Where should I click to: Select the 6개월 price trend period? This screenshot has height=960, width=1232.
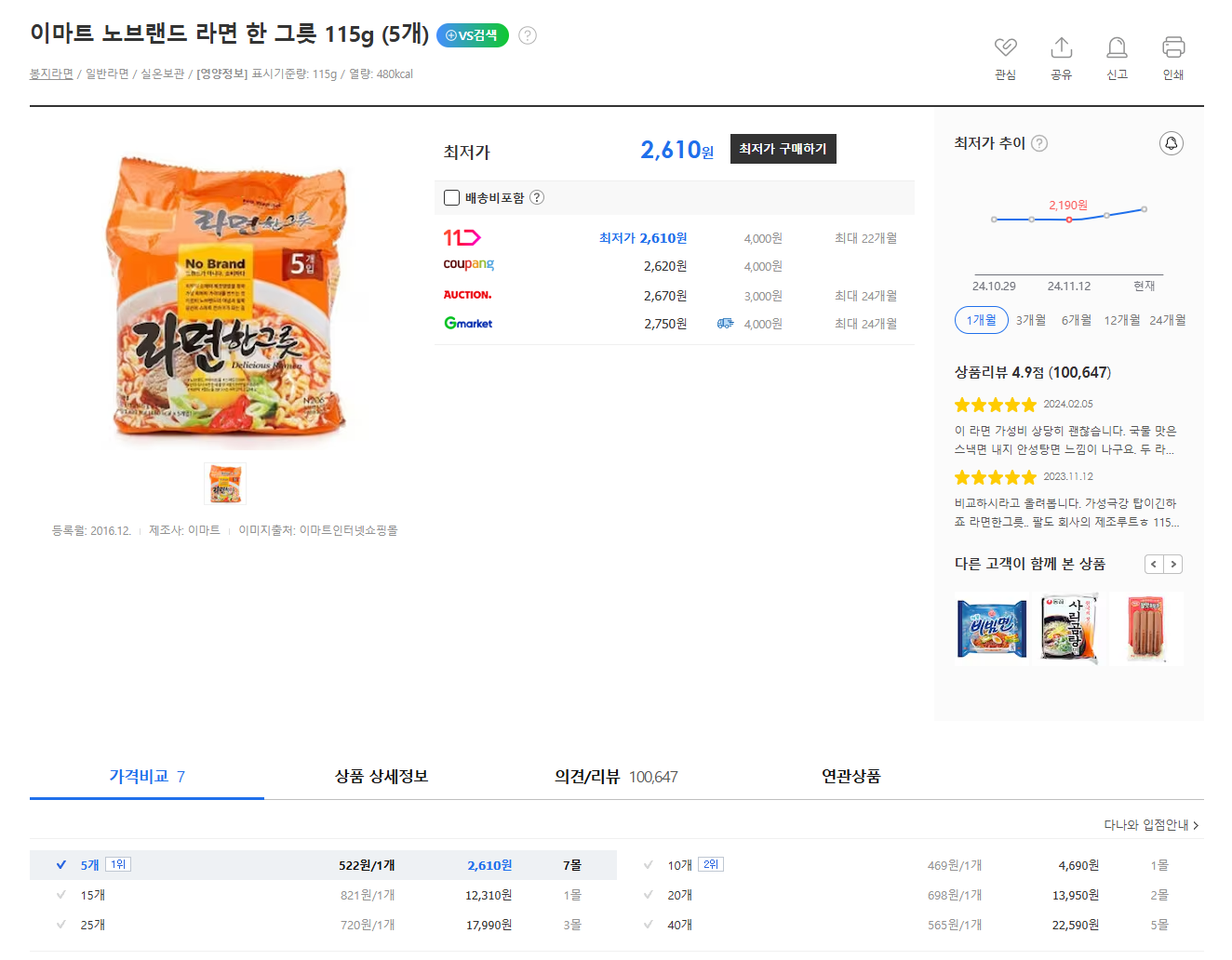point(1077,320)
